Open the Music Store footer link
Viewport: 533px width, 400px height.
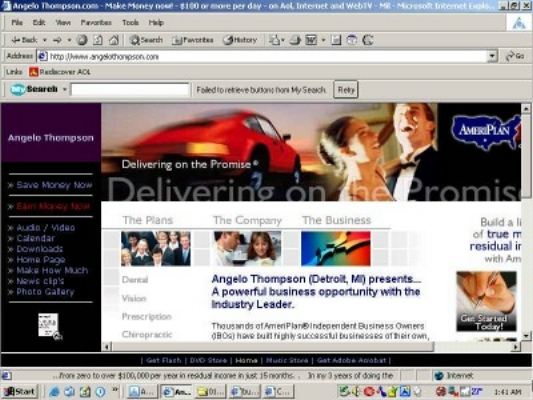coord(287,360)
